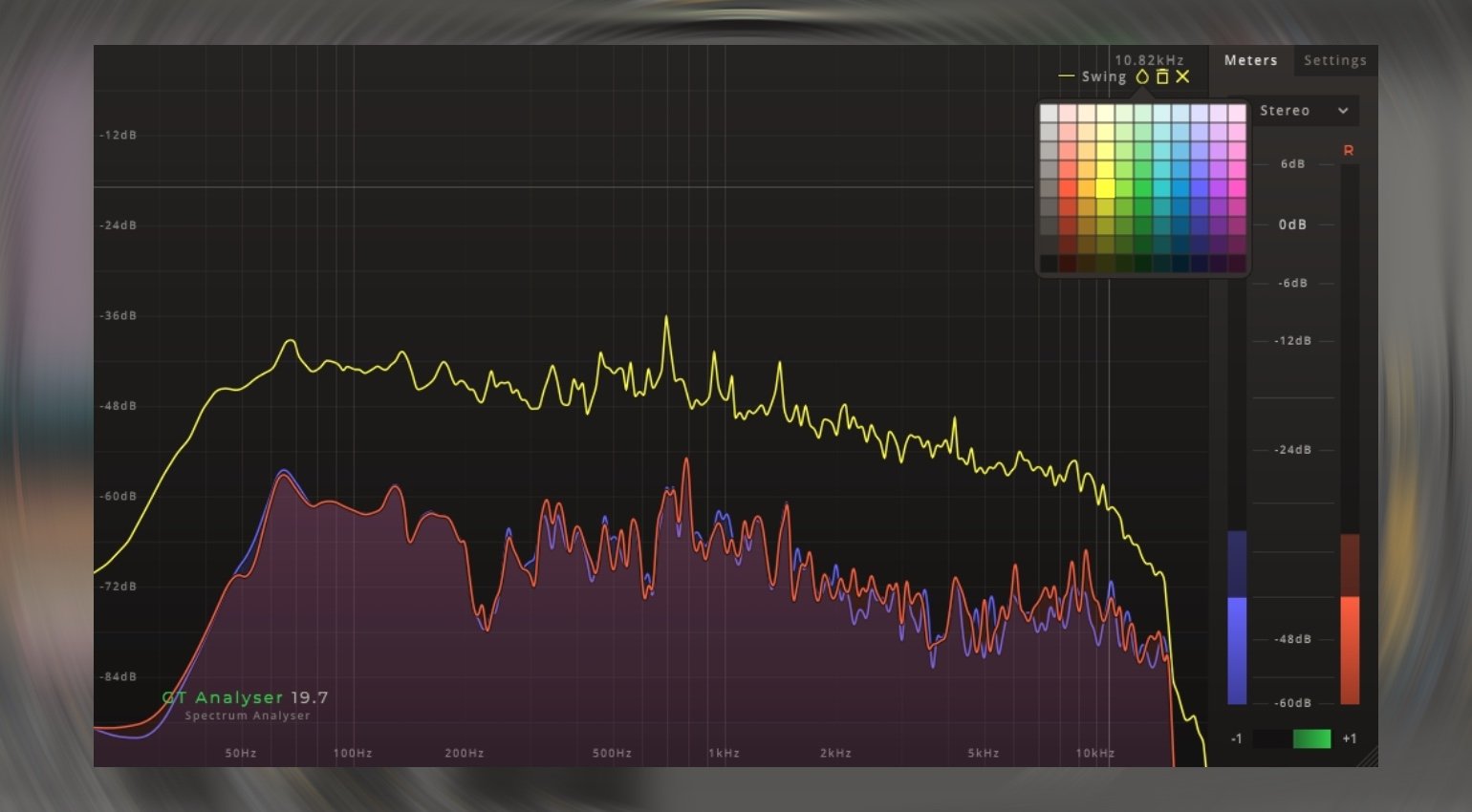The width and height of the screenshot is (1472, 812).
Task: Delete the Swing trace using trash icon
Action: [1162, 76]
